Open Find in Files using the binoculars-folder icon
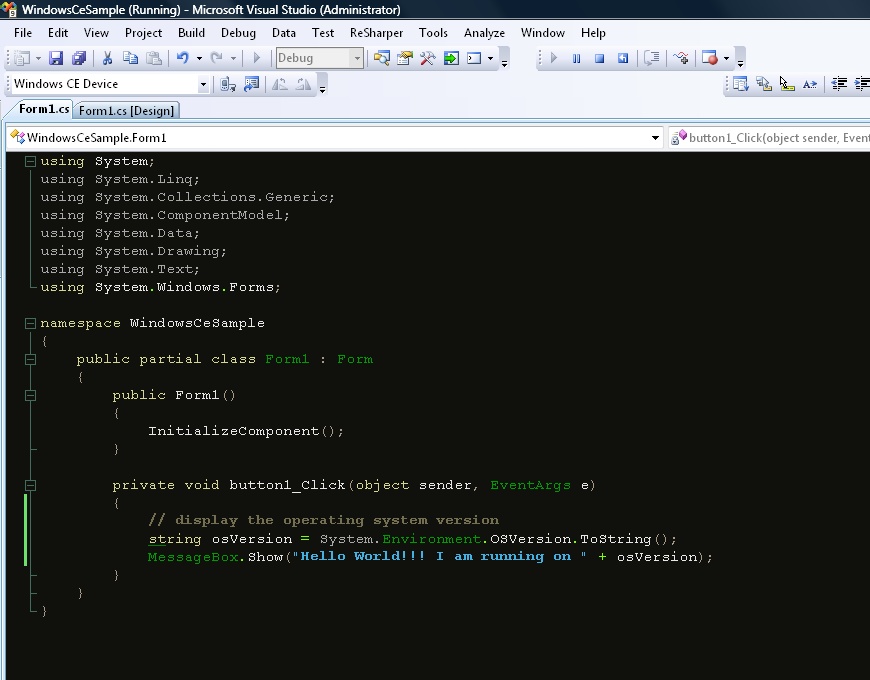This screenshot has width=870, height=680. 382,58
